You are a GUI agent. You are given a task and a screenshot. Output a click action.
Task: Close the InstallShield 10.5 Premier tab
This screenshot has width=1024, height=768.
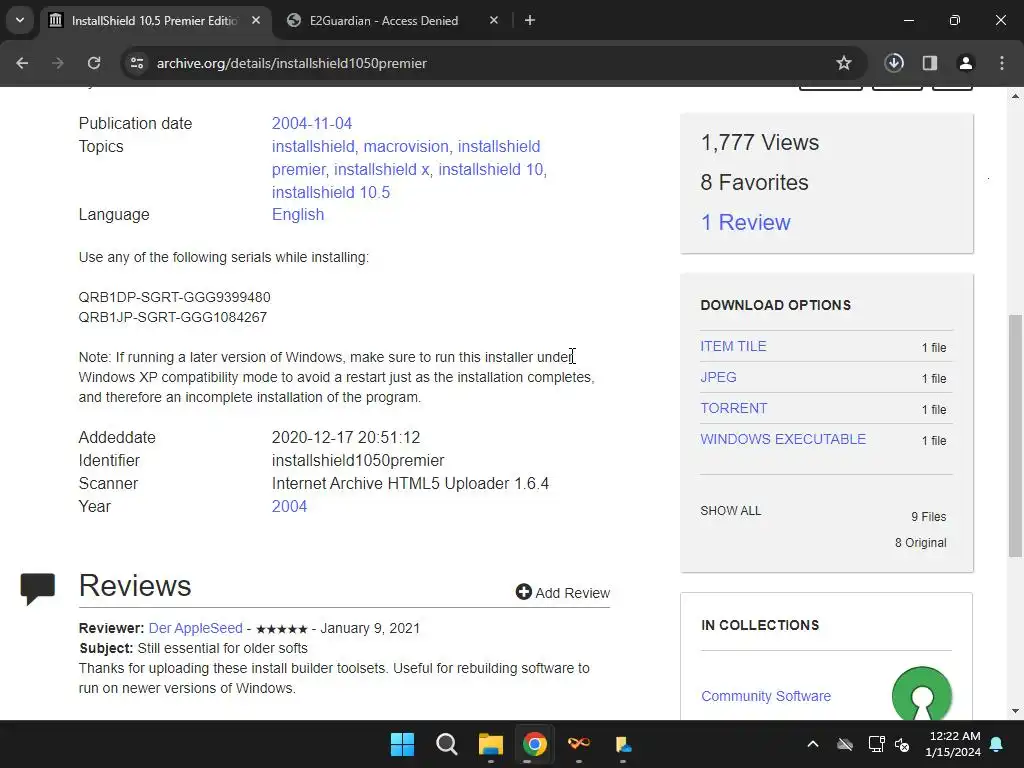click(256, 20)
